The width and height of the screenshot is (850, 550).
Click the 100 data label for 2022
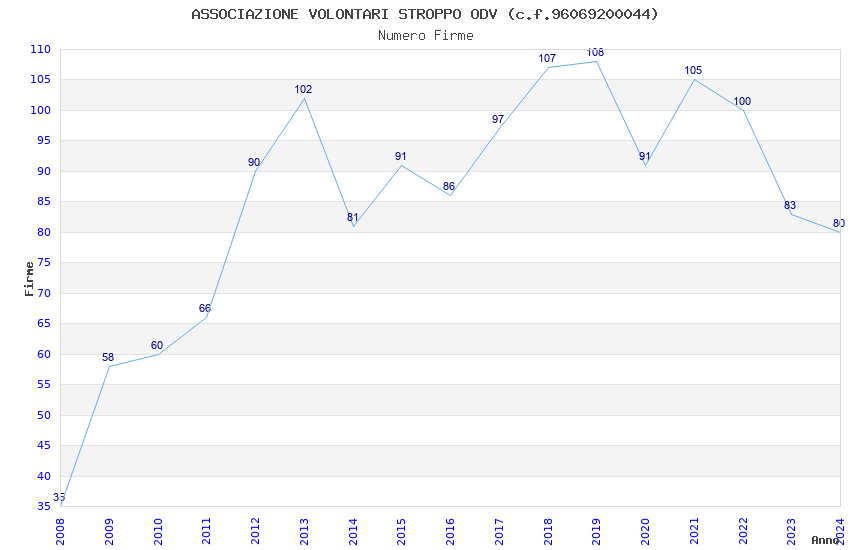pyautogui.click(x=742, y=101)
